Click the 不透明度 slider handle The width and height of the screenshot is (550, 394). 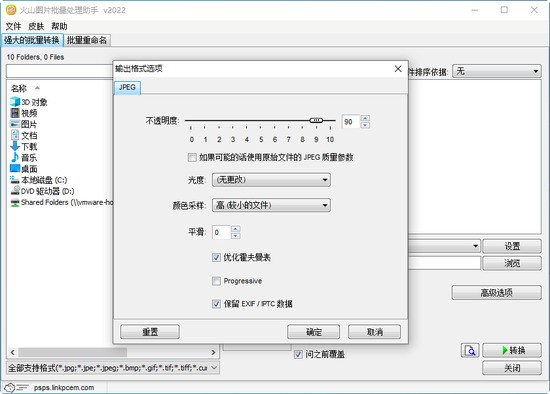pyautogui.click(x=316, y=121)
